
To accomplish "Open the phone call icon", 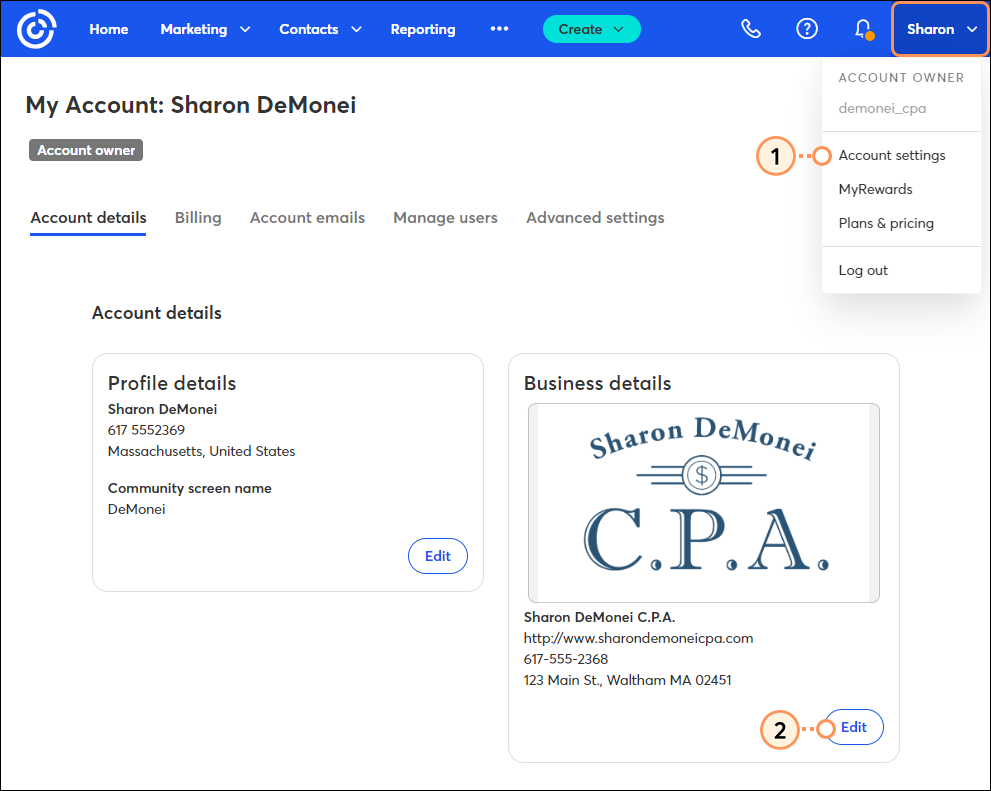I will (x=750, y=29).
